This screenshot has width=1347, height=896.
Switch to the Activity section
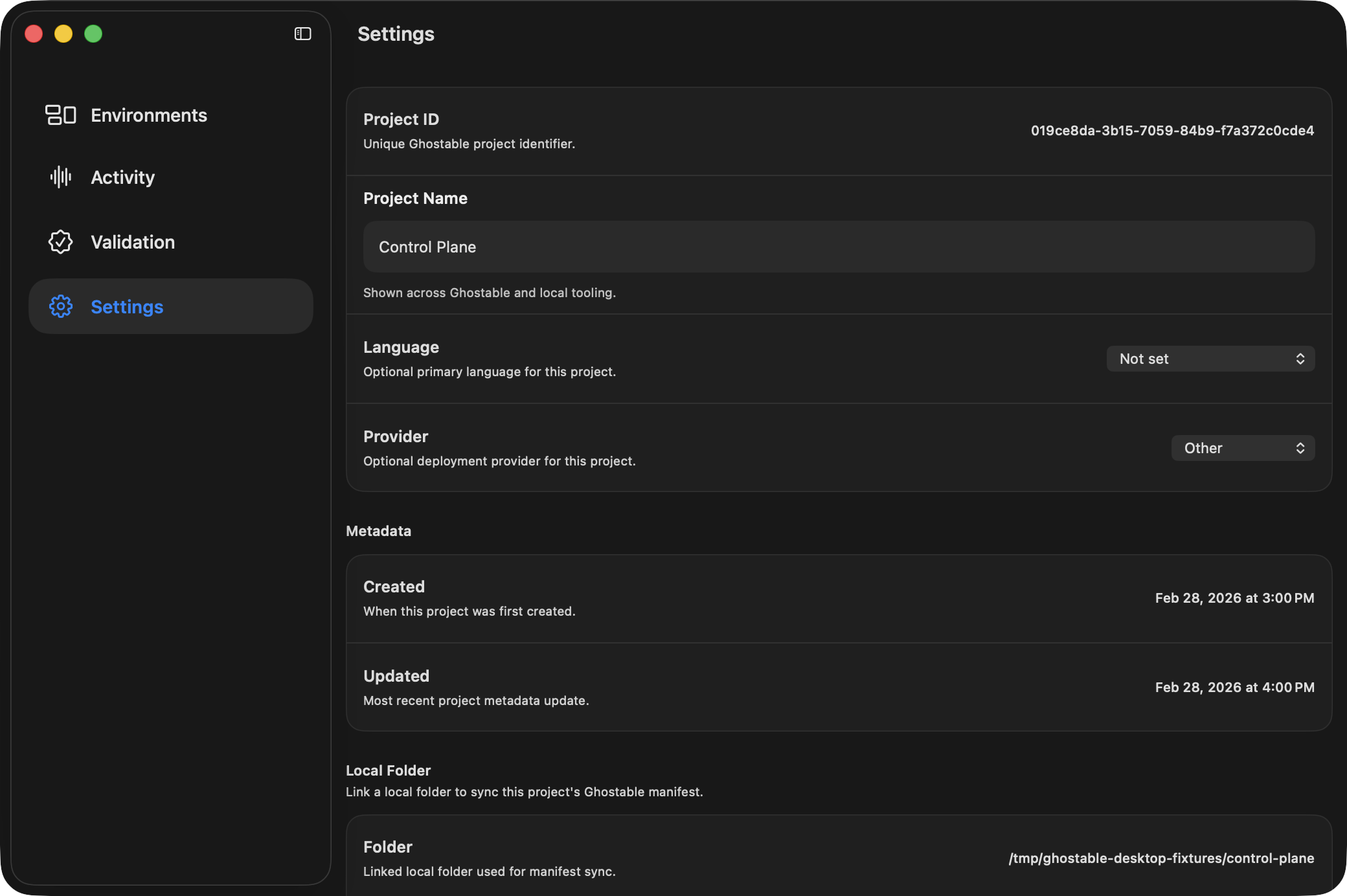pos(123,177)
